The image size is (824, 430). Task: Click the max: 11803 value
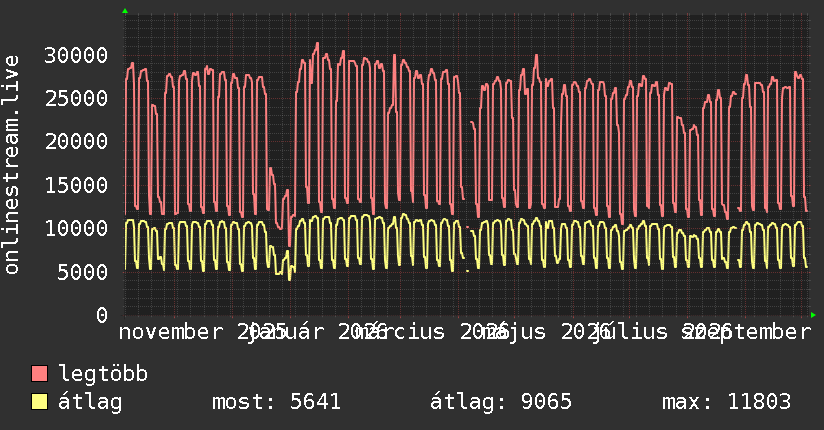(x=726, y=402)
